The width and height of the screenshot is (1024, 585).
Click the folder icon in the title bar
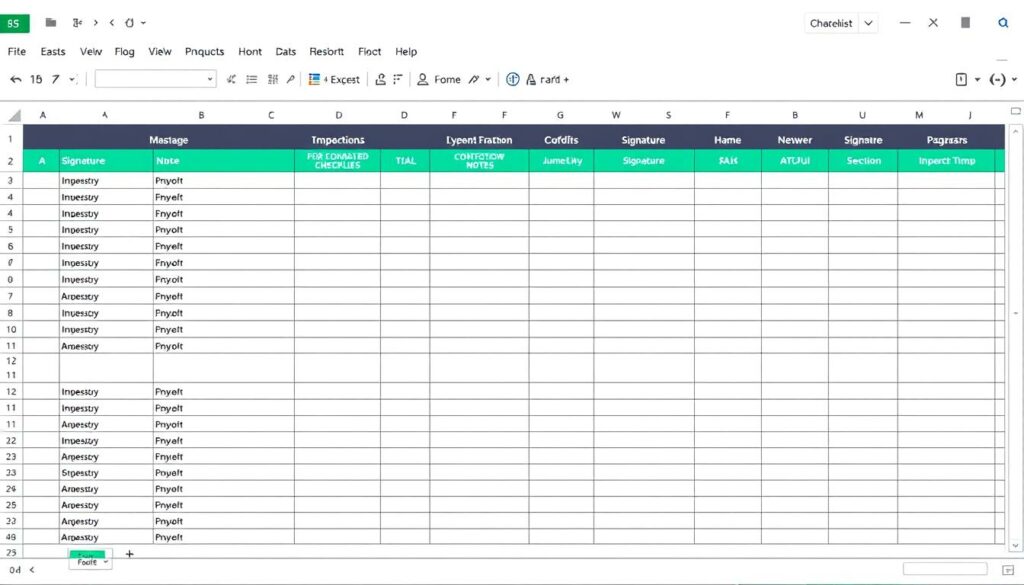(51, 22)
